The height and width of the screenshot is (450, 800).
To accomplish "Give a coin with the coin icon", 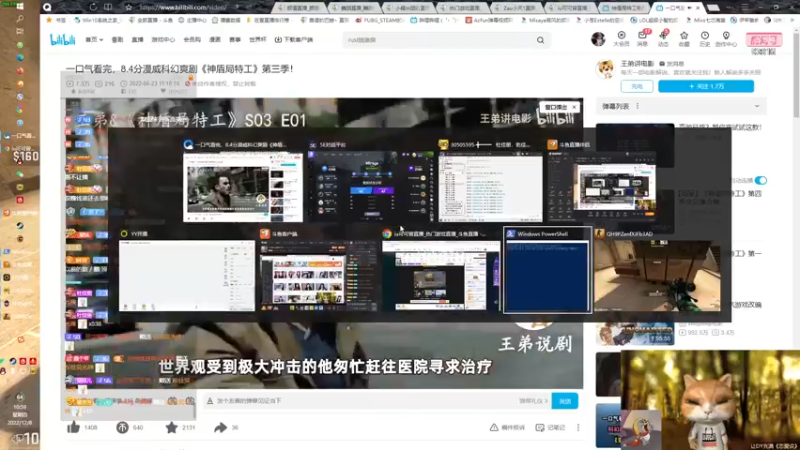I will 122,428.
